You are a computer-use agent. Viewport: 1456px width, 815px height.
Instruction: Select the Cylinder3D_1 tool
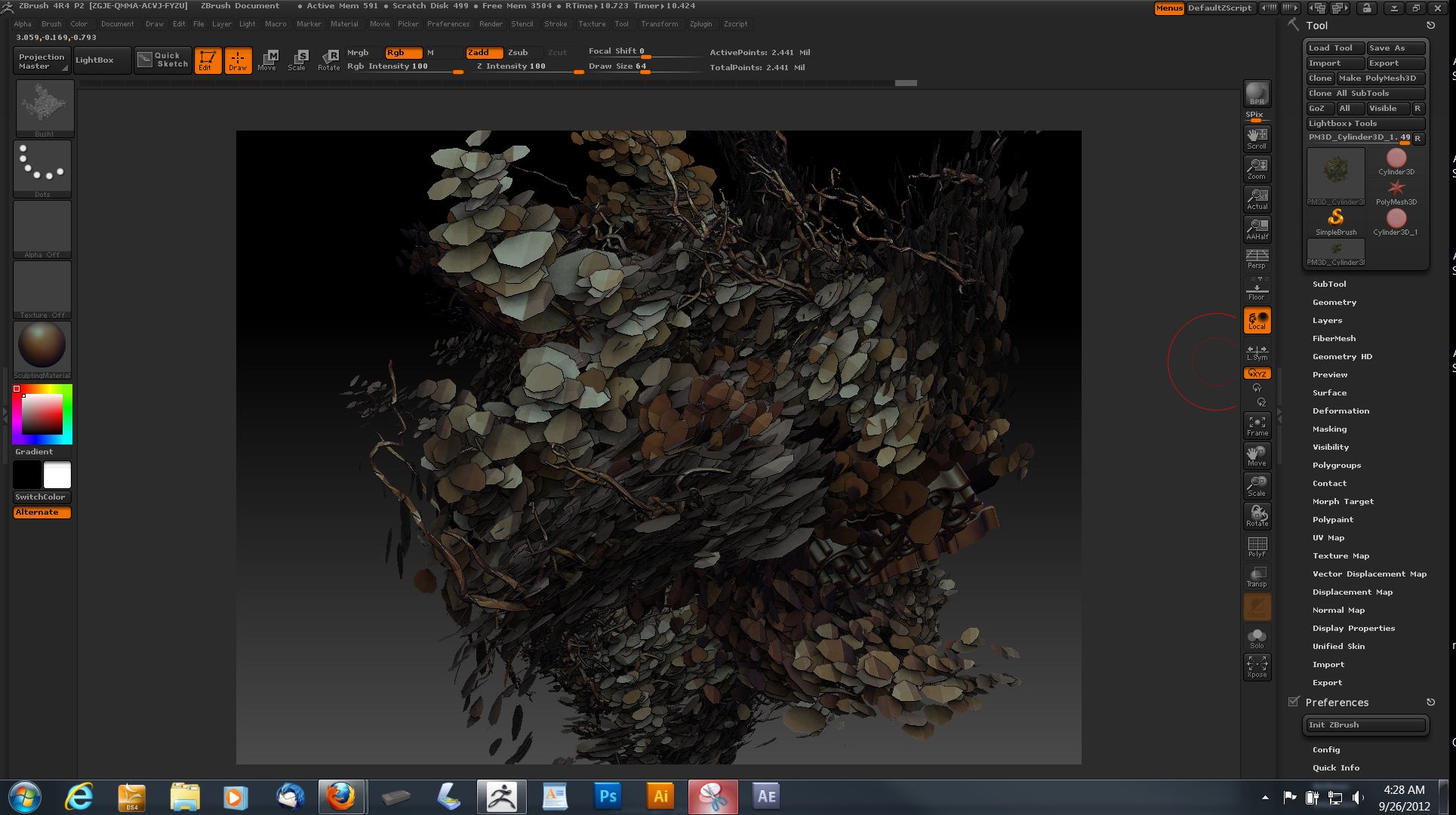pos(1396,222)
